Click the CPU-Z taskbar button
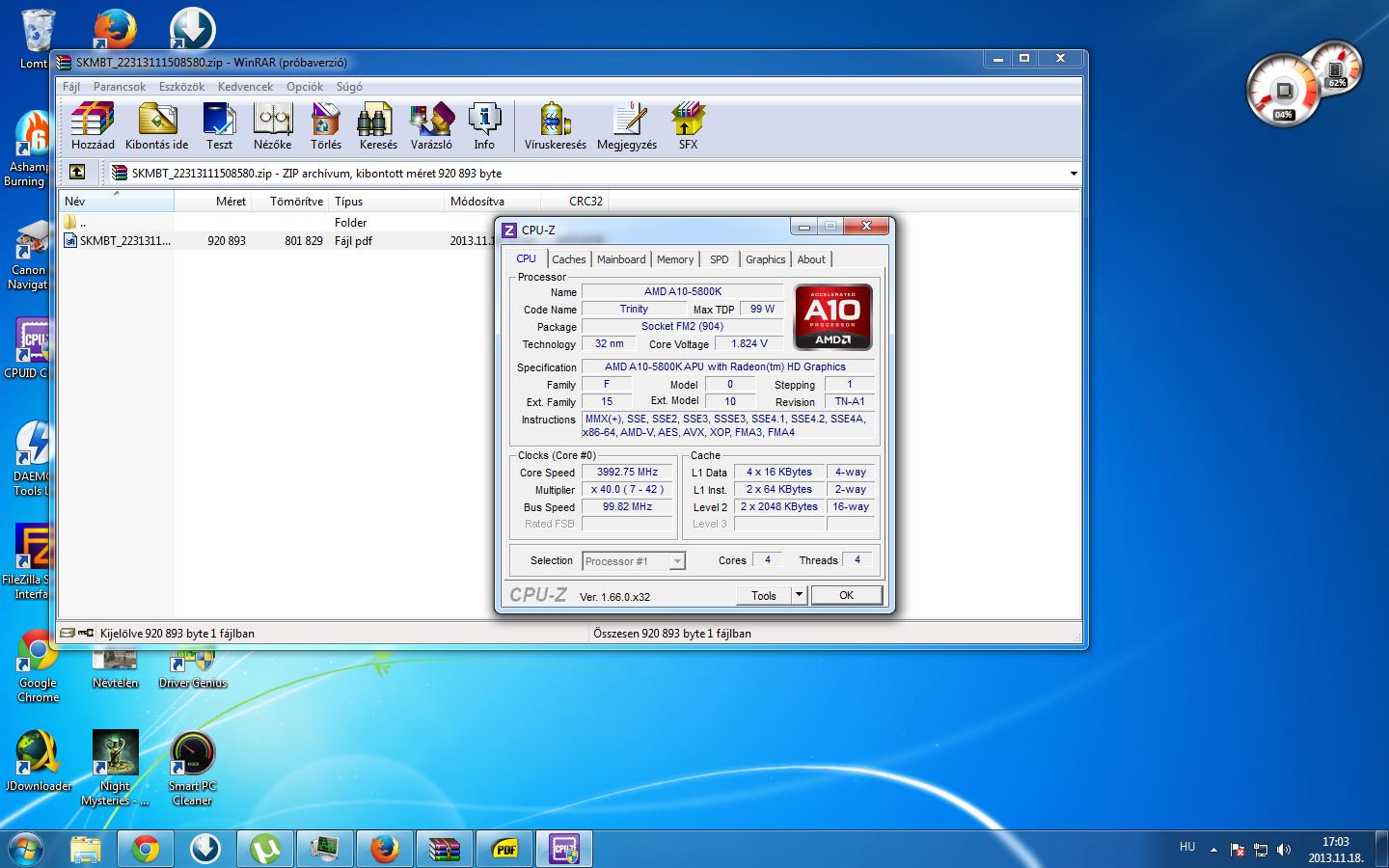This screenshot has width=1389, height=868. [x=564, y=849]
